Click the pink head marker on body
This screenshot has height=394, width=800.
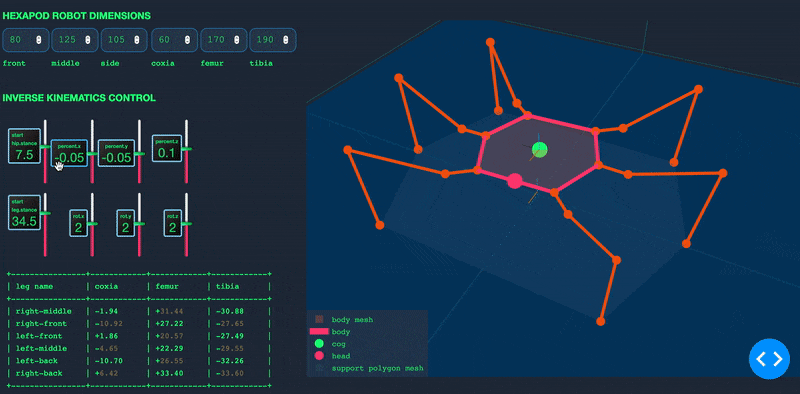pyautogui.click(x=514, y=181)
